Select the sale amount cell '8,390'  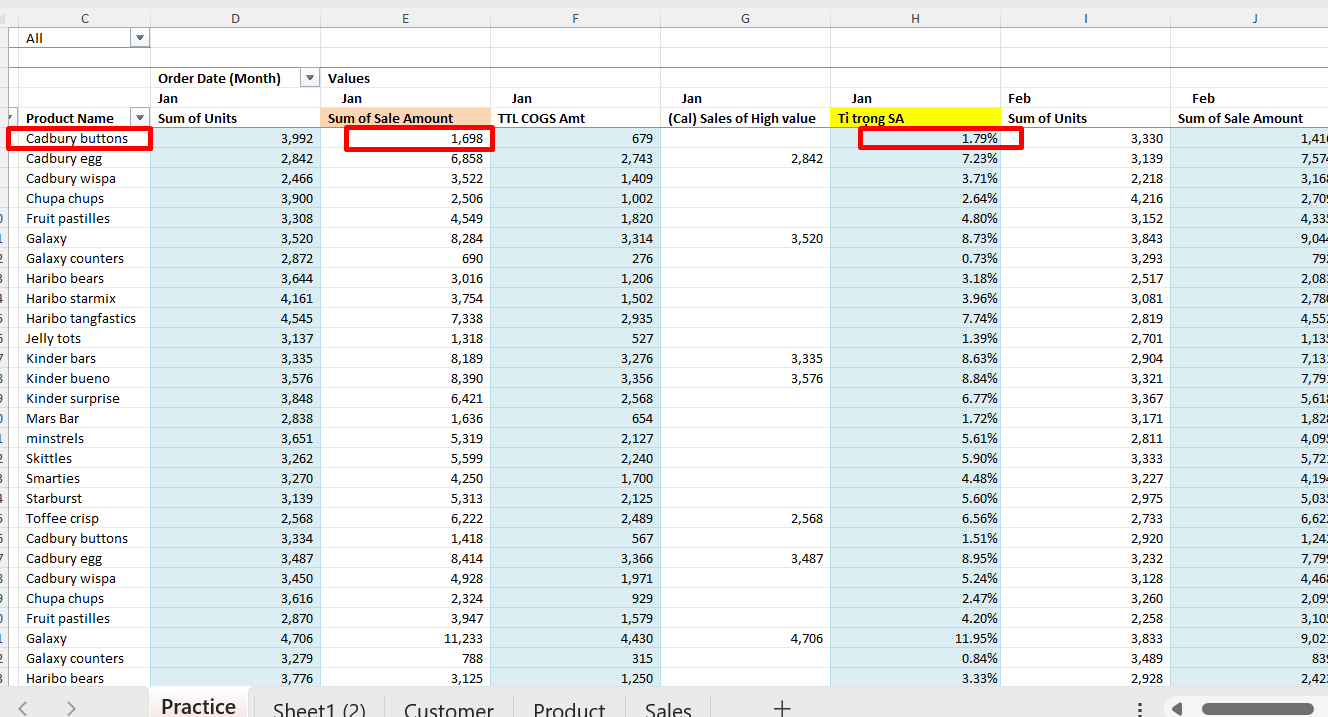tap(405, 378)
